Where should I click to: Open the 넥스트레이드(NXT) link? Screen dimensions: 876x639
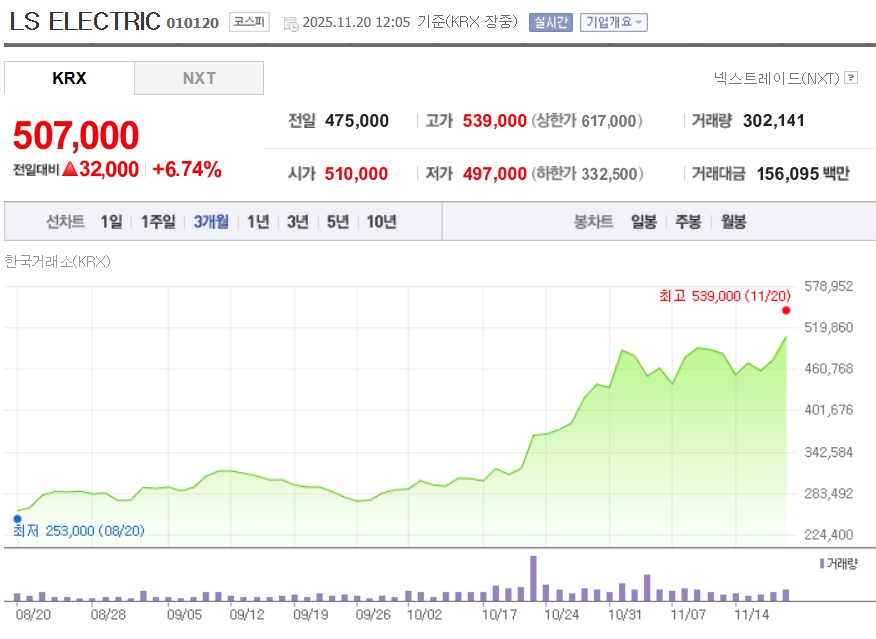776,77
